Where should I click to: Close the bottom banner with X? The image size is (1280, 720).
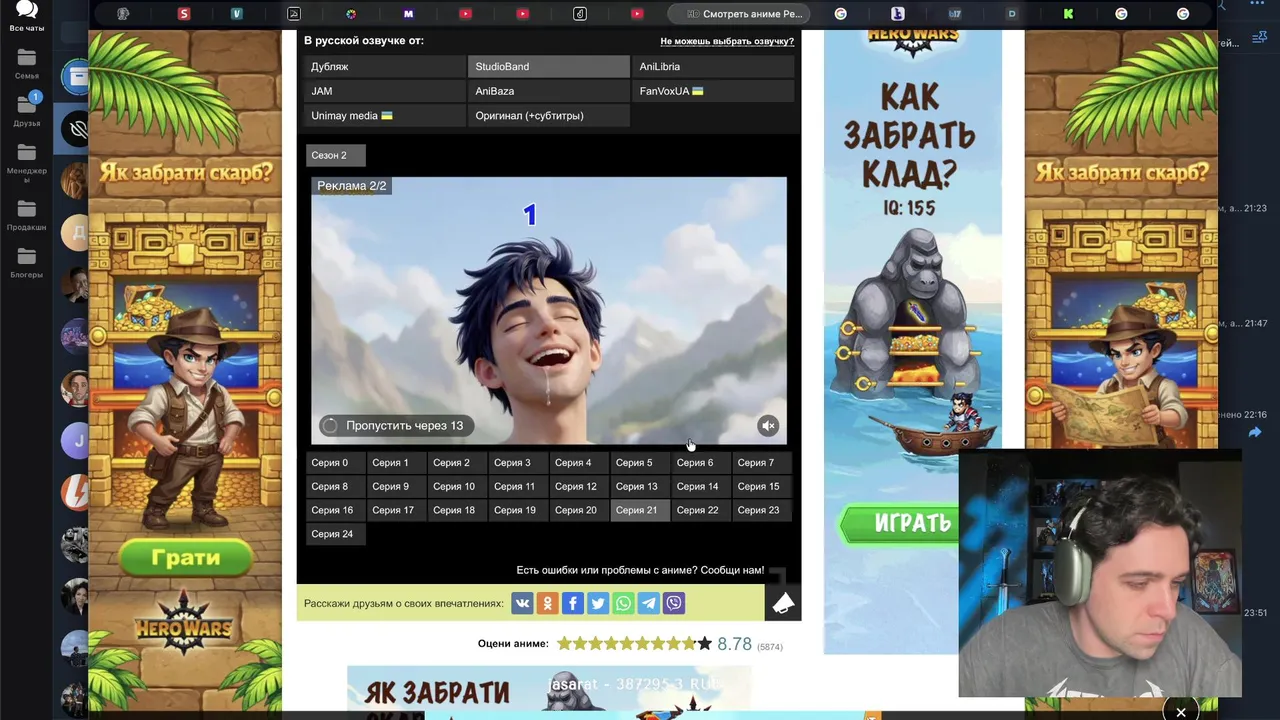[1181, 712]
